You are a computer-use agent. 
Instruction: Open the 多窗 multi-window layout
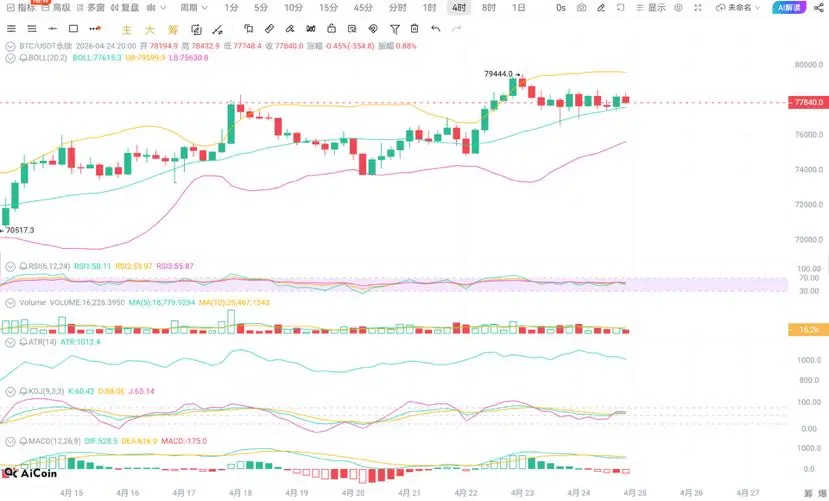pos(91,8)
